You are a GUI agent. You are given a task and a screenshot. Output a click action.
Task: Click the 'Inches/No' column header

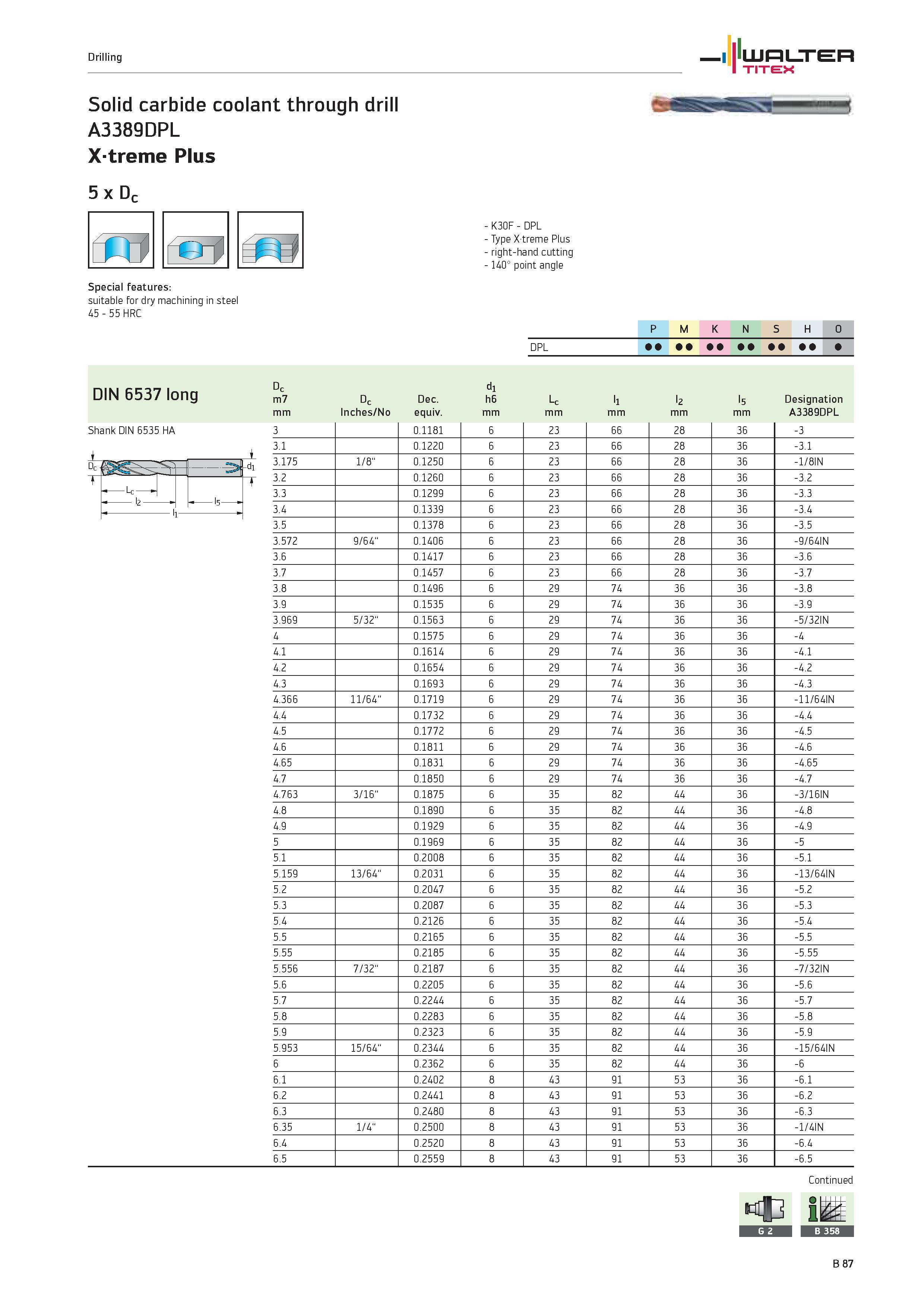click(366, 412)
